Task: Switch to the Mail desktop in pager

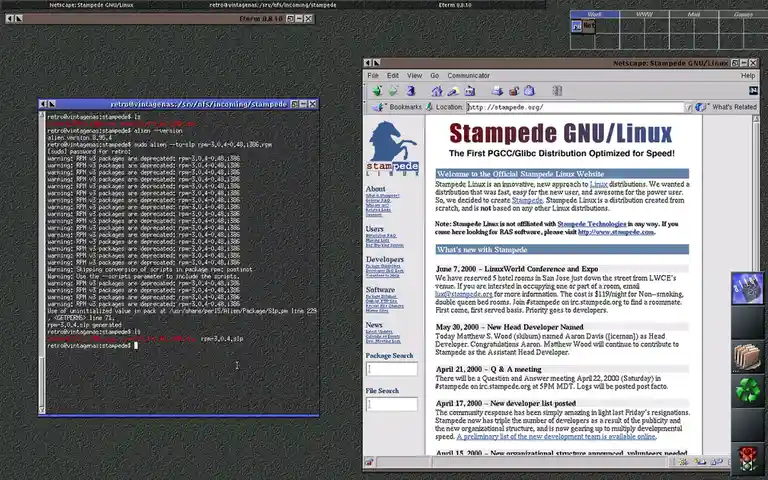Action: 694,15
